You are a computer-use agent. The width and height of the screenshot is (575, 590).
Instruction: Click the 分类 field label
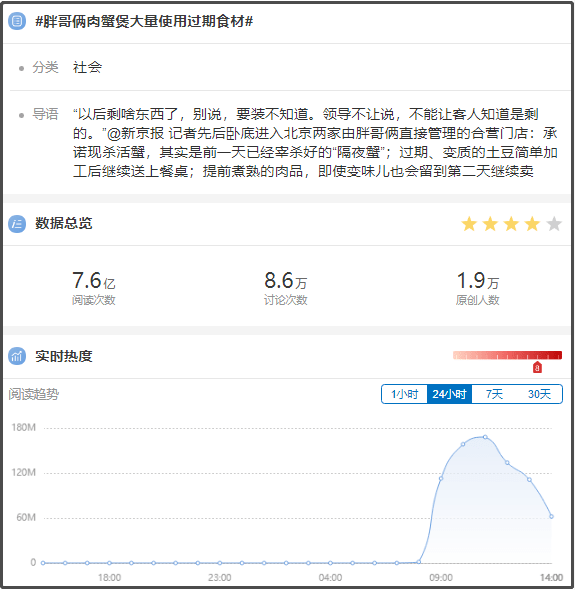(45, 68)
